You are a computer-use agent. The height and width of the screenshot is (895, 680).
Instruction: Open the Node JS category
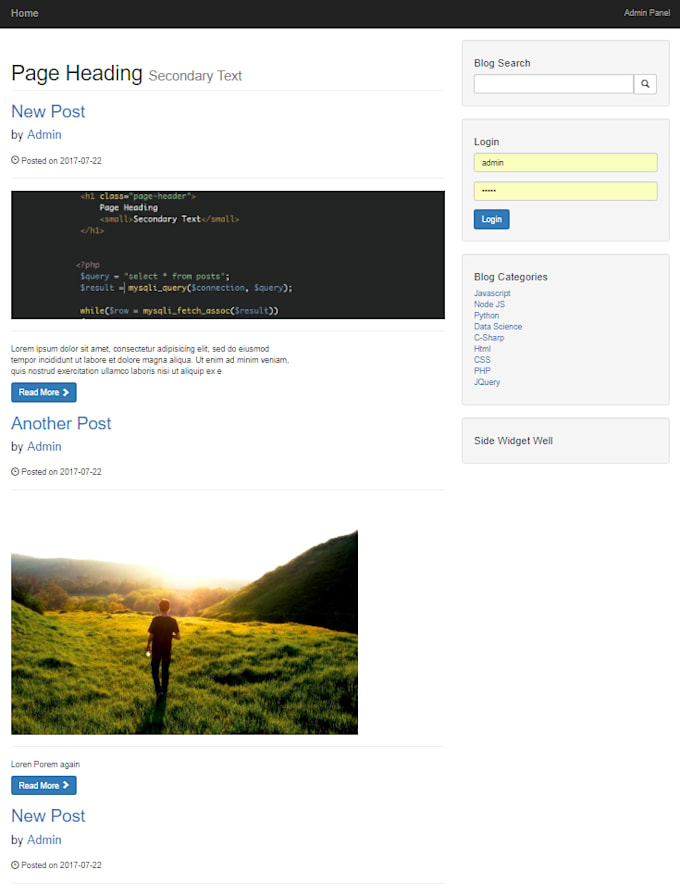[489, 304]
